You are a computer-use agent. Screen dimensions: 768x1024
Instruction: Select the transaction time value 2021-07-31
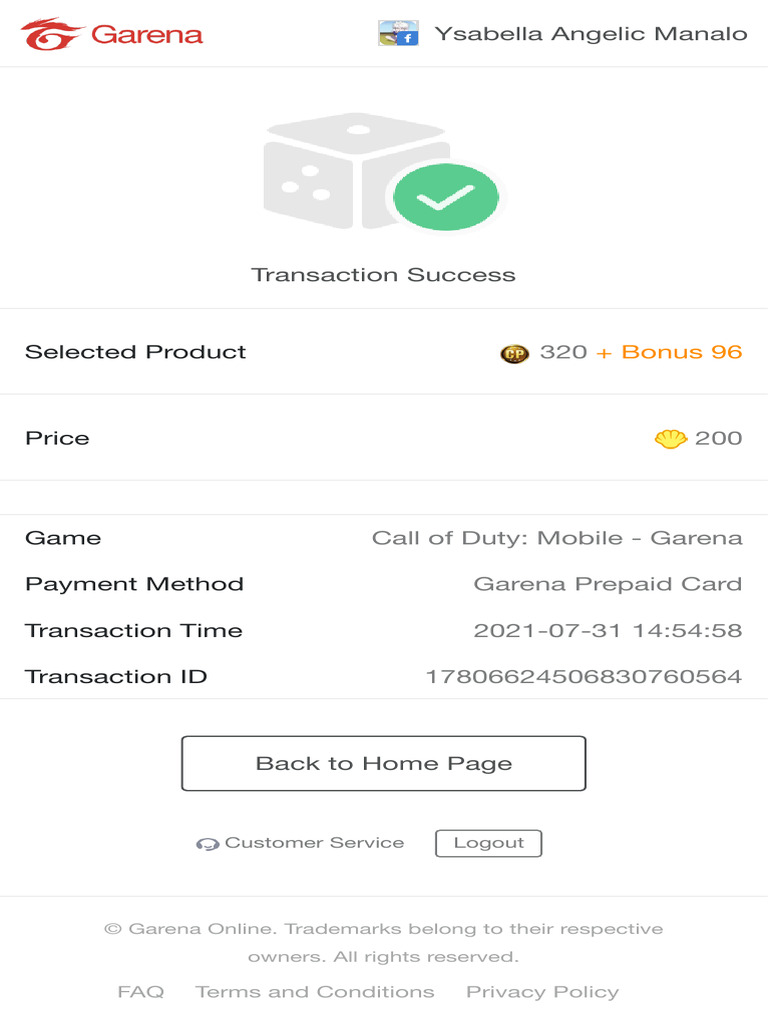click(x=547, y=631)
